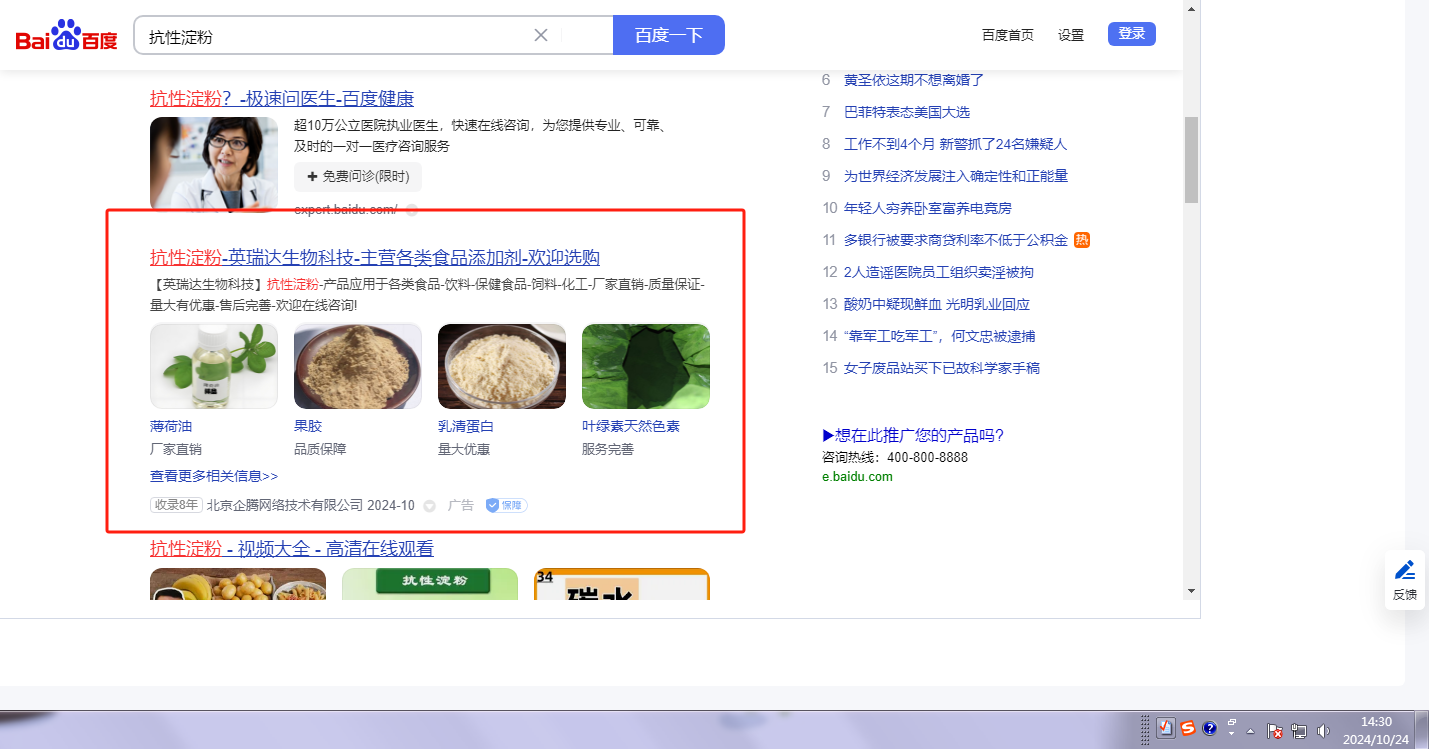1429x749 pixels.
Task: Go to 百度首页 link
Action: click(1008, 35)
